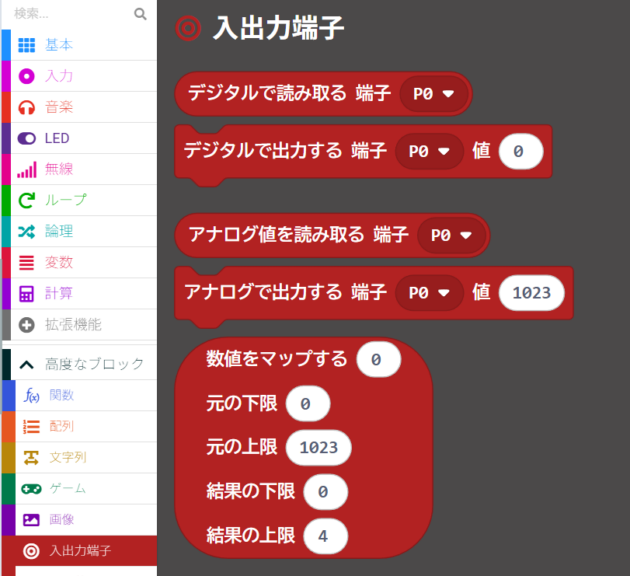Click the 計算 calculator icon

pyautogui.click(x=27, y=293)
